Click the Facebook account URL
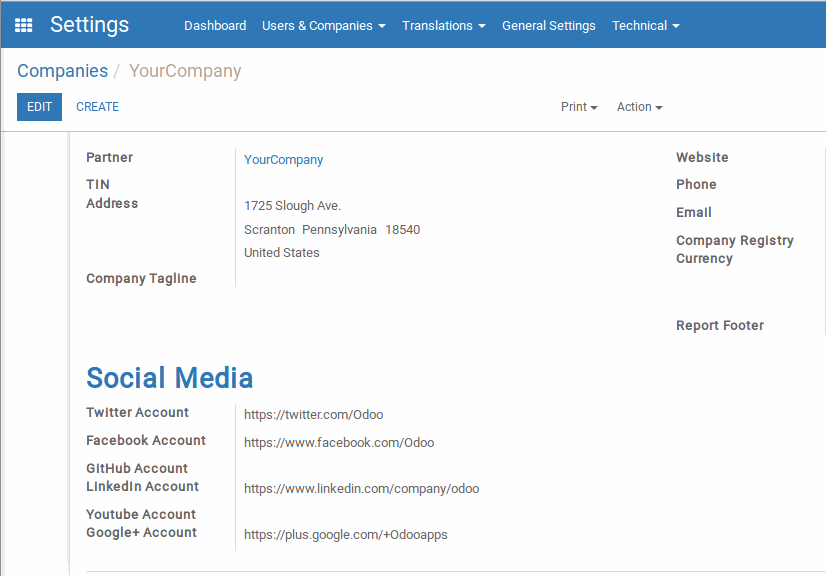Image resolution: width=826 pixels, height=576 pixels. 339,443
